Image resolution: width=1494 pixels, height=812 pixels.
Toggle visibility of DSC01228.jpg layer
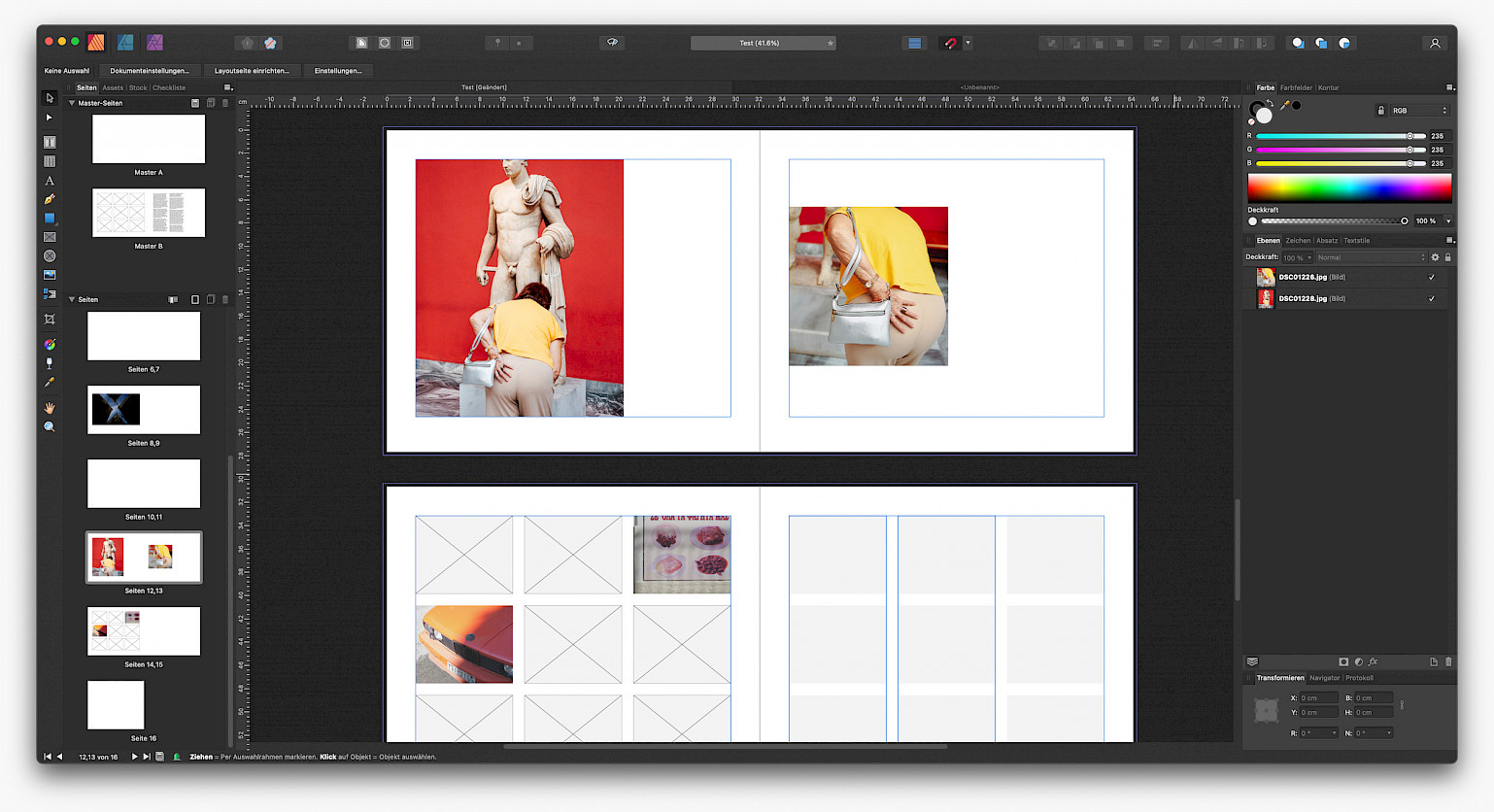[x=1431, y=298]
